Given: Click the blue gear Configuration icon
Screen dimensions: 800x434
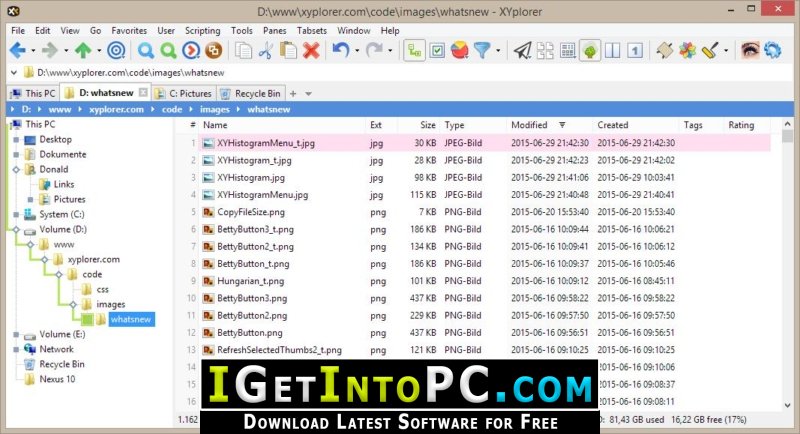Looking at the screenshot, I should pyautogui.click(x=772, y=50).
